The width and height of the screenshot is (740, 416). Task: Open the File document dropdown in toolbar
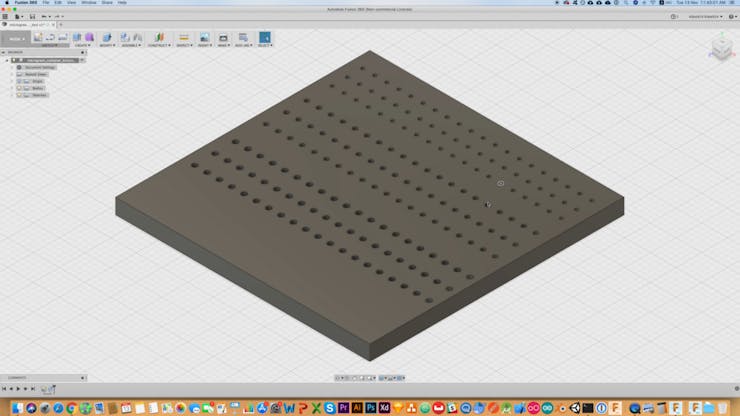tap(19, 17)
